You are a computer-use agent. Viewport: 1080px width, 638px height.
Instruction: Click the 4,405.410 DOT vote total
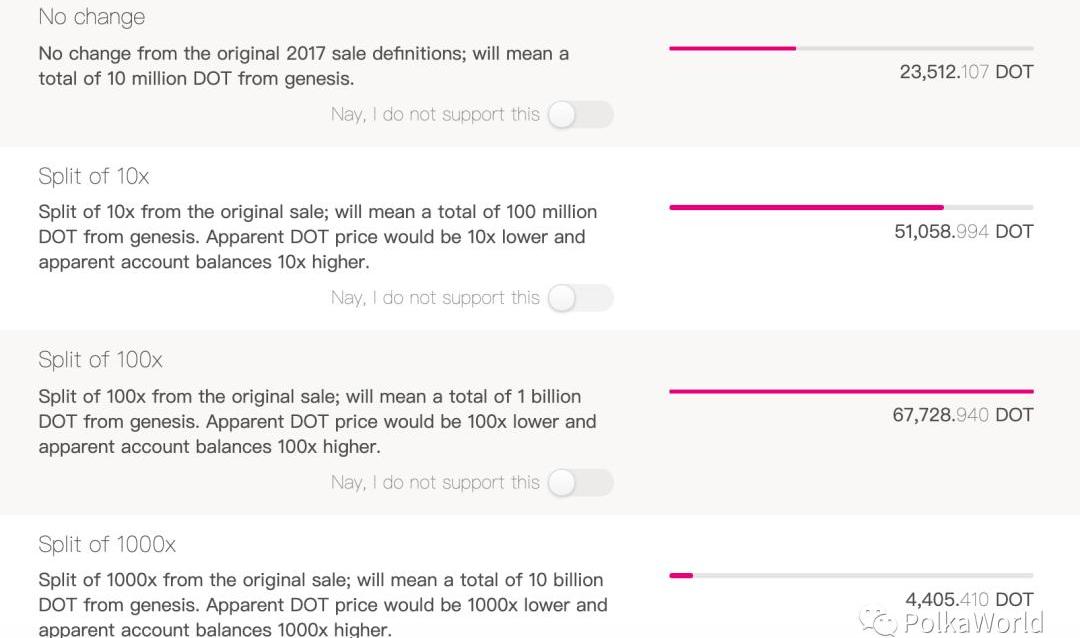(x=969, y=600)
